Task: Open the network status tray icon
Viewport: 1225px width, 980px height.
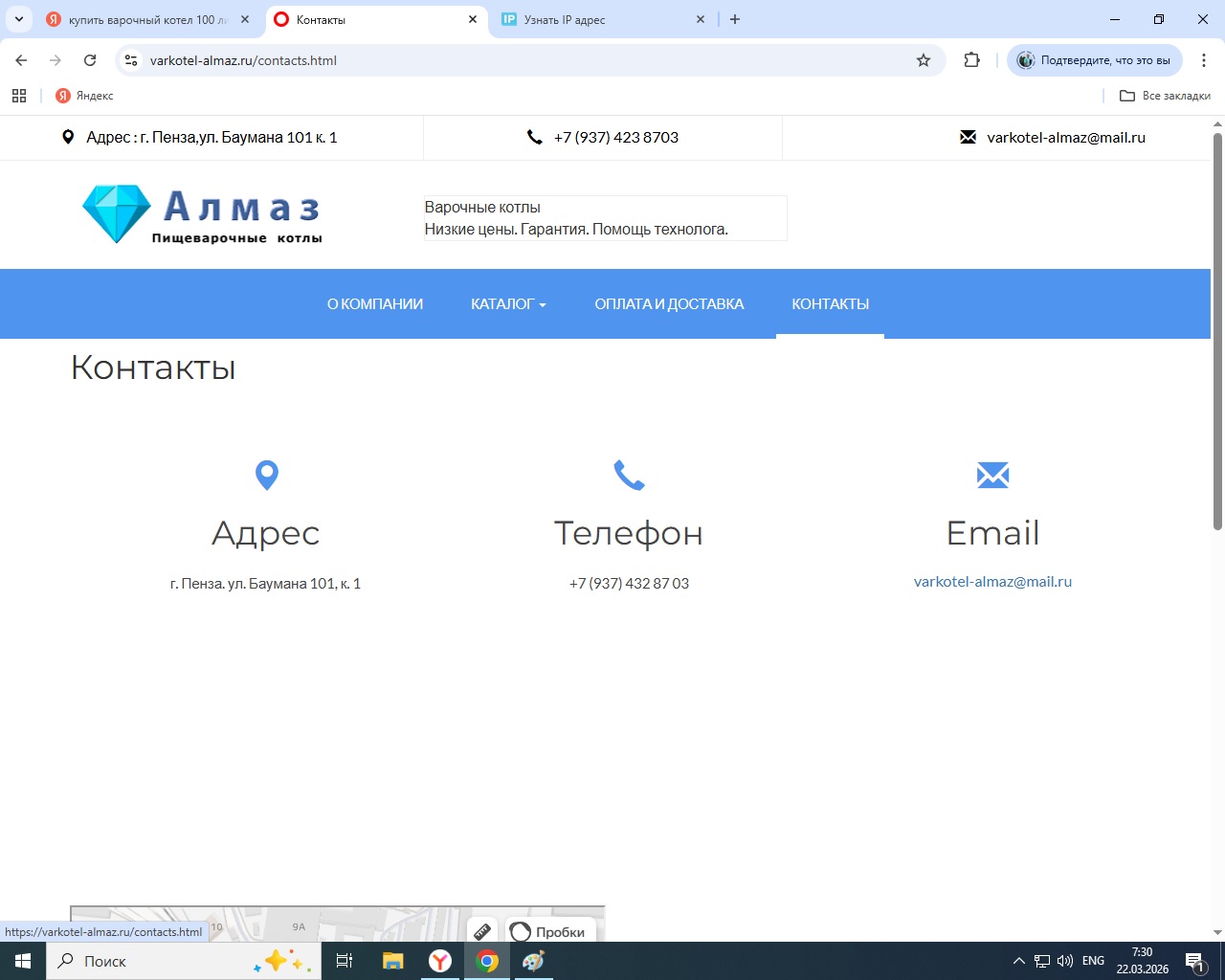Action: point(1042,961)
